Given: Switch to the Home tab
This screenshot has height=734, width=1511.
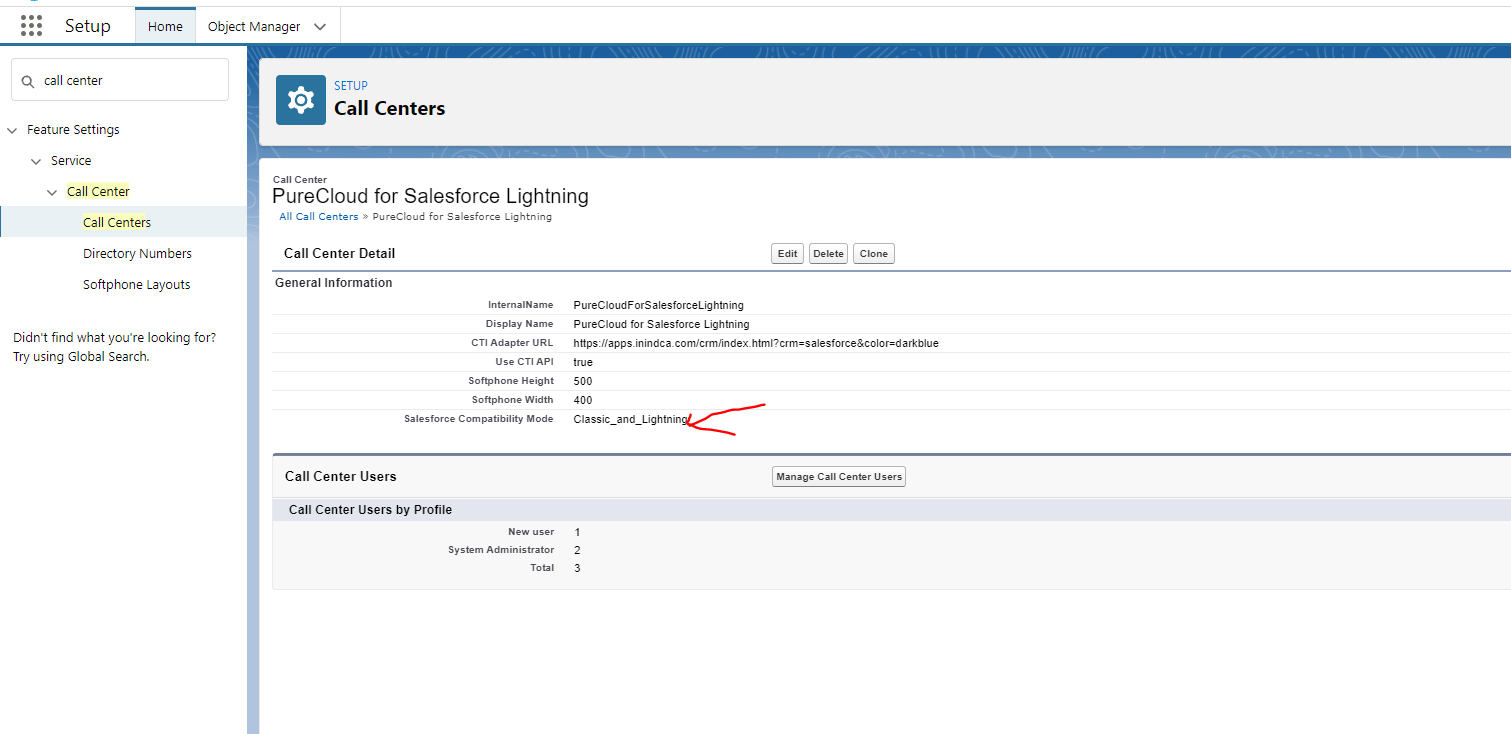Looking at the screenshot, I should point(165,26).
